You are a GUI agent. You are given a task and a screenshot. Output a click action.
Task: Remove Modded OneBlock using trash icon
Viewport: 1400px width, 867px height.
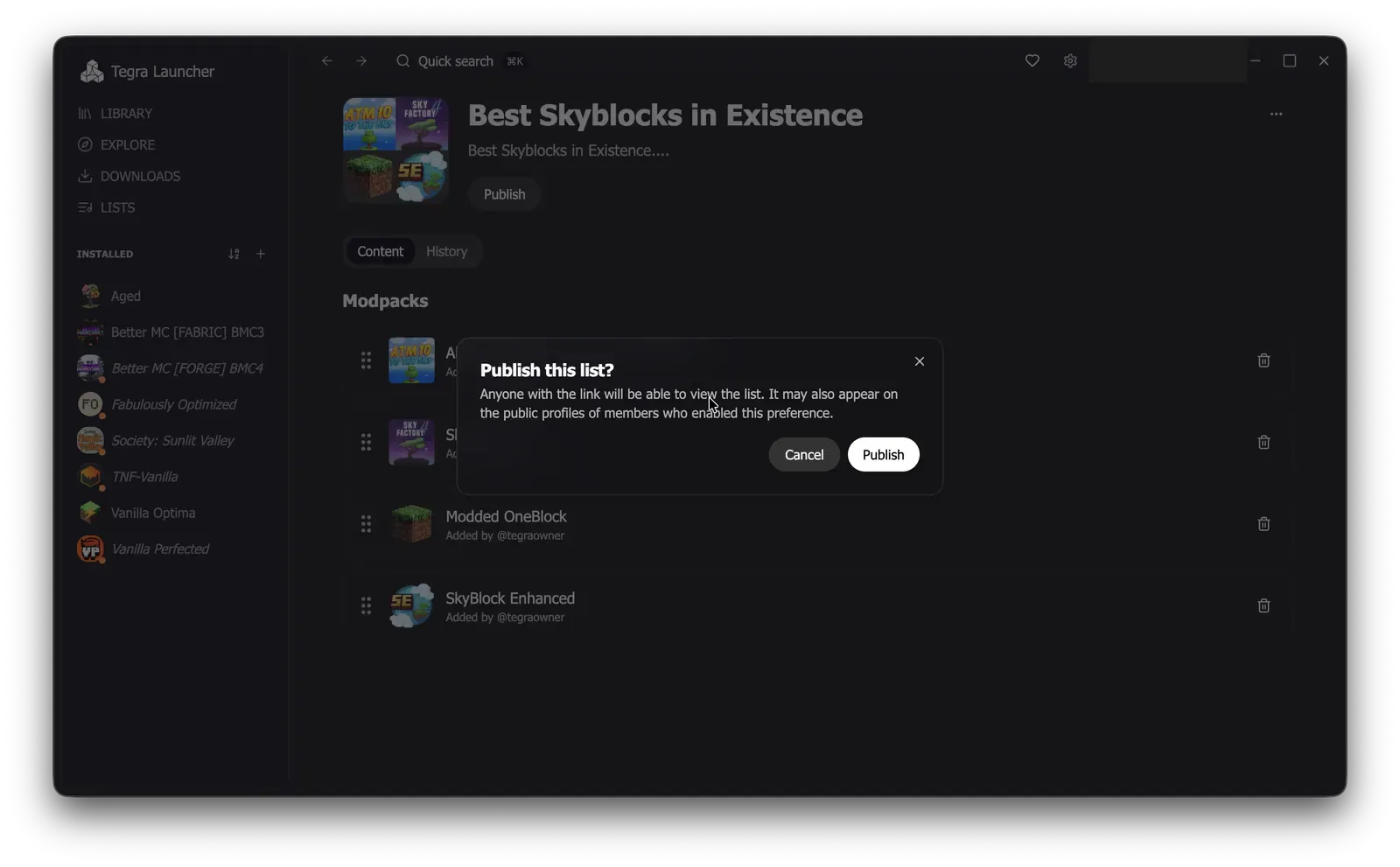(1263, 524)
